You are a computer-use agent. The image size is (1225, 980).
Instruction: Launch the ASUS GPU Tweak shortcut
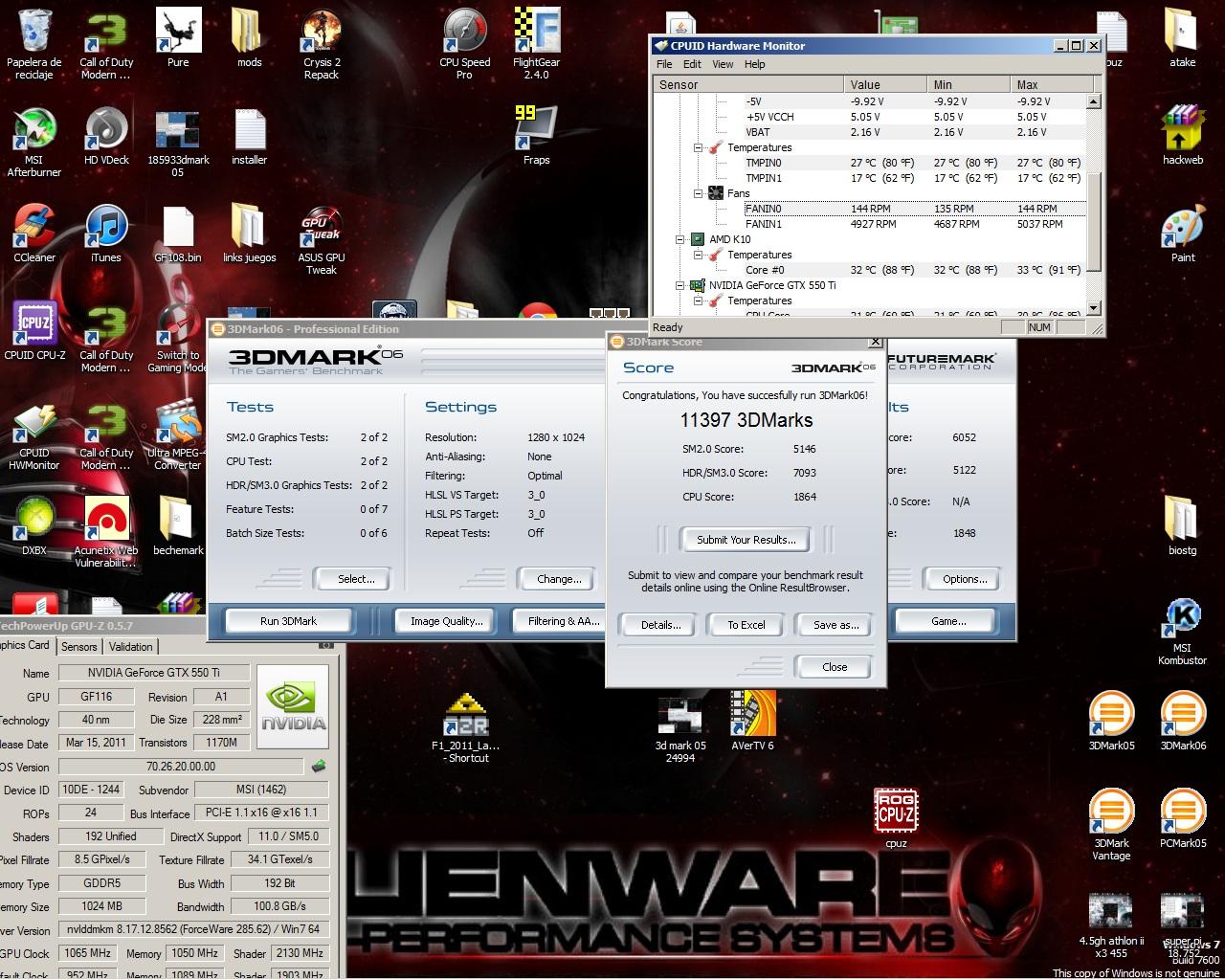(322, 240)
